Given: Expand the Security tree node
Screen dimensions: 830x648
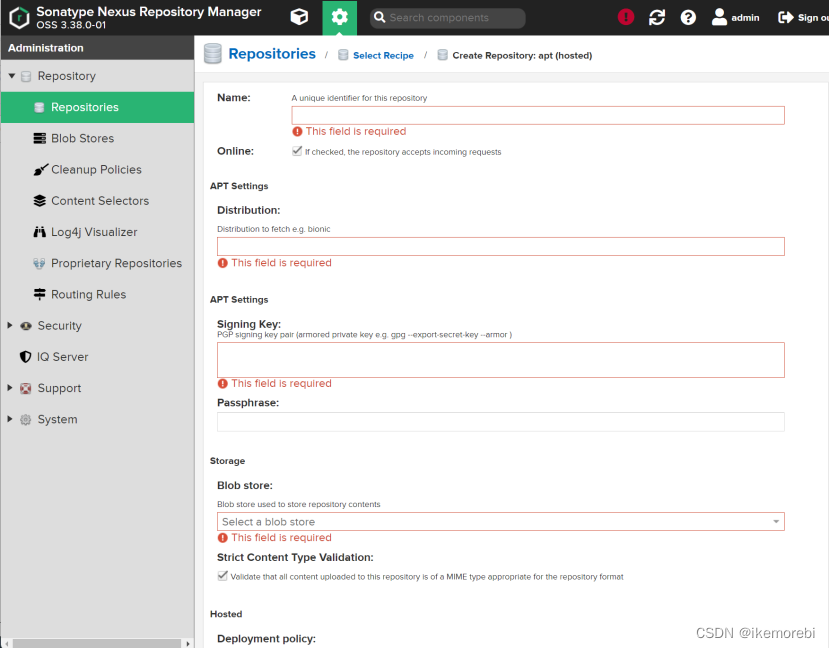Looking at the screenshot, I should 10,325.
